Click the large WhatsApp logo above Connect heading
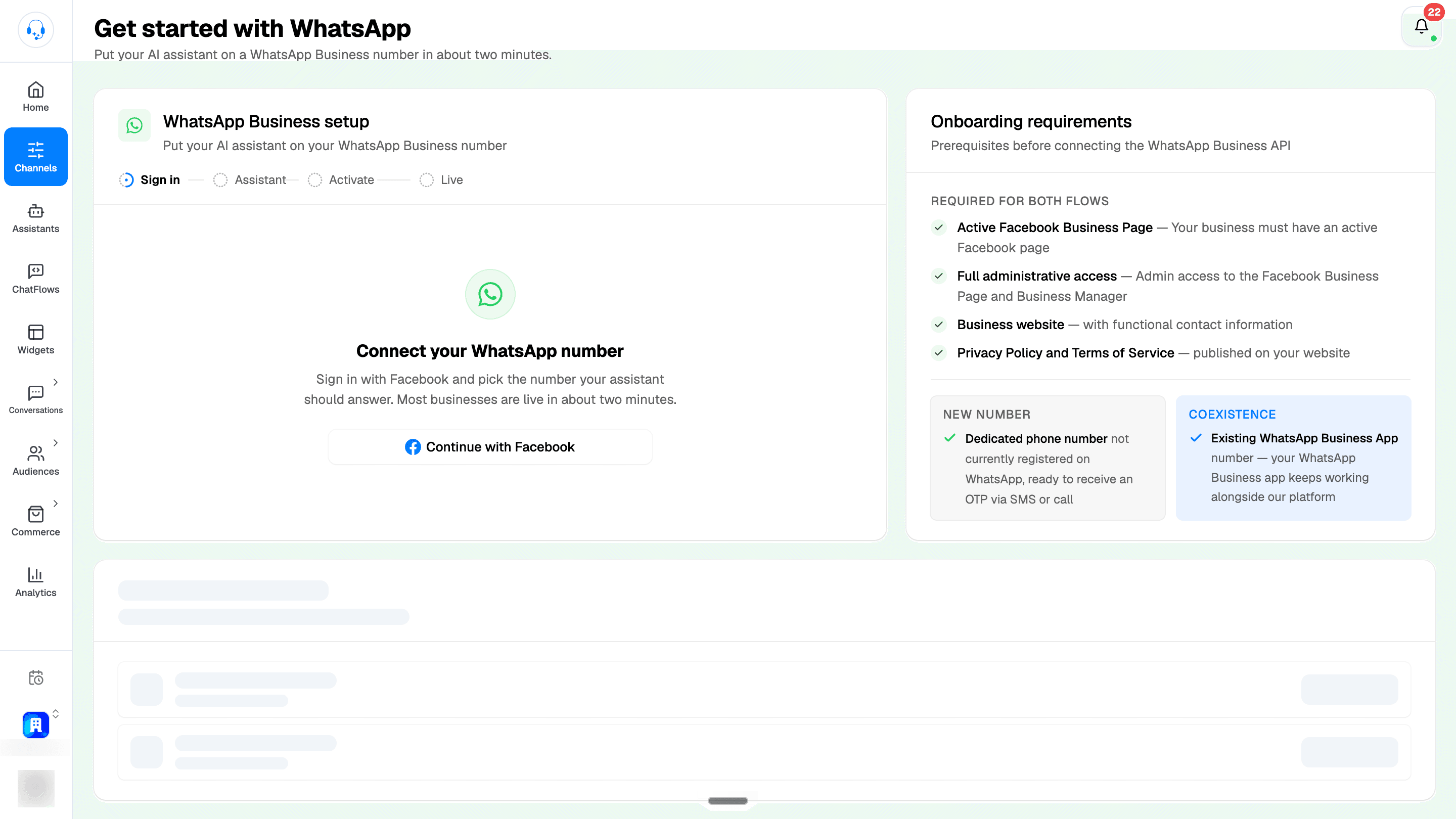Viewport: 1456px width, 819px height. click(x=490, y=294)
